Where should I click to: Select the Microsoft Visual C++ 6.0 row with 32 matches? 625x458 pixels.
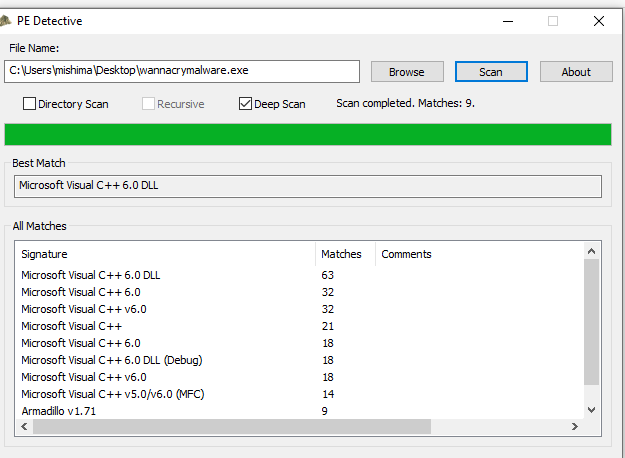[299, 292]
